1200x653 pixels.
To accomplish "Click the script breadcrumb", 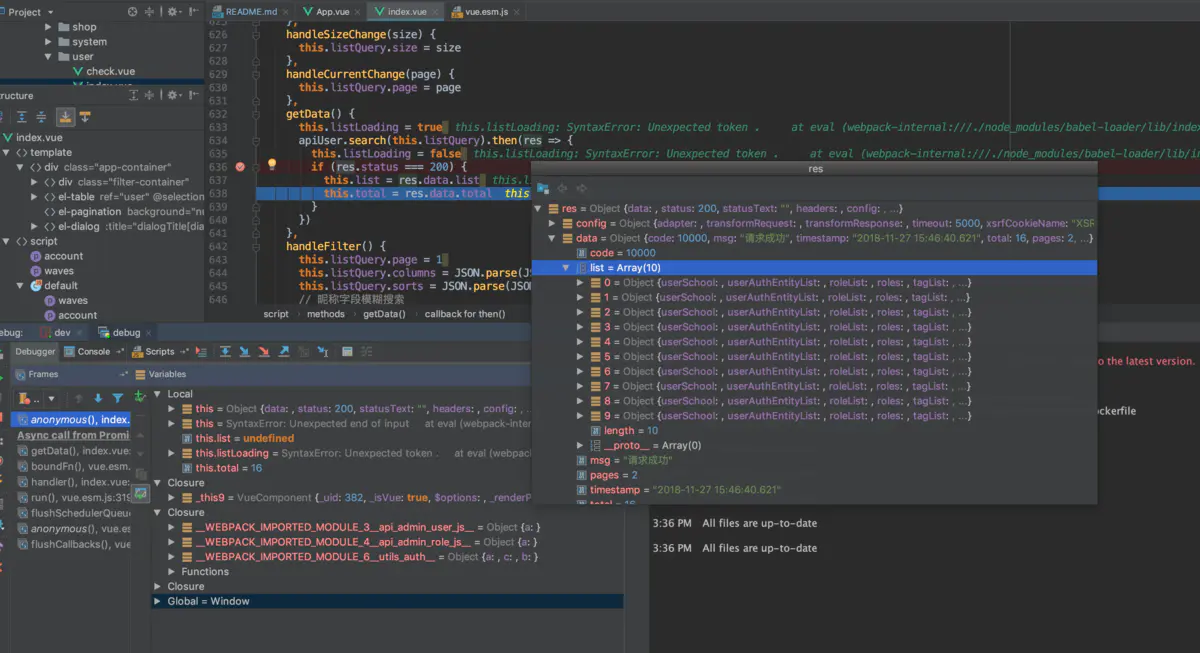I will 276,314.
